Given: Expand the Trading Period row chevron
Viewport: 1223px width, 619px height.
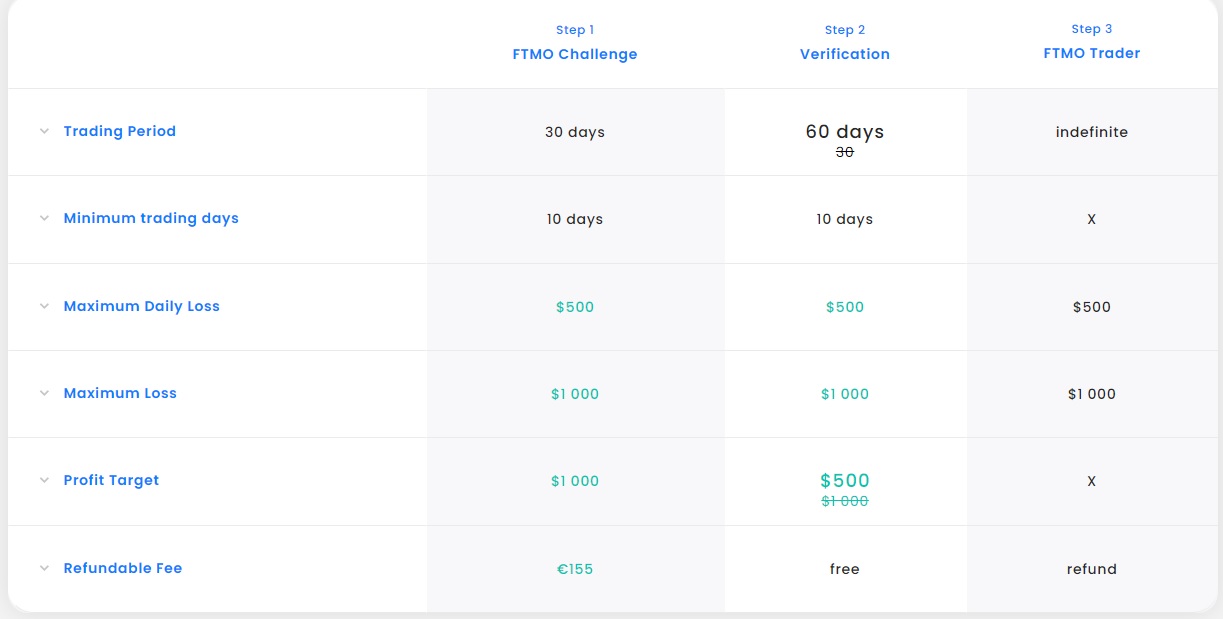Looking at the screenshot, I should pyautogui.click(x=44, y=131).
